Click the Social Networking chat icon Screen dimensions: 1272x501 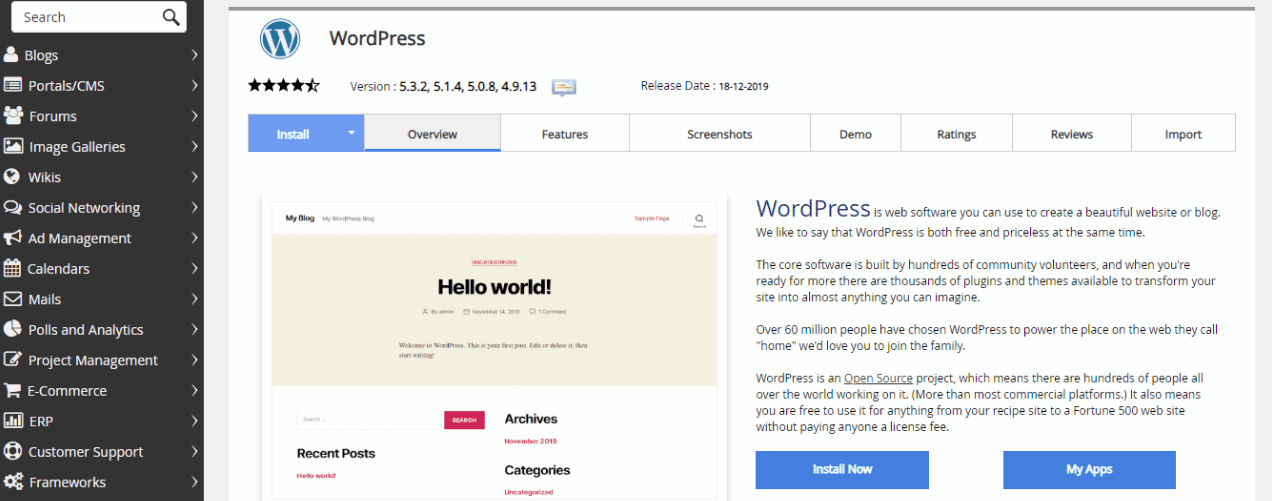[x=12, y=208]
